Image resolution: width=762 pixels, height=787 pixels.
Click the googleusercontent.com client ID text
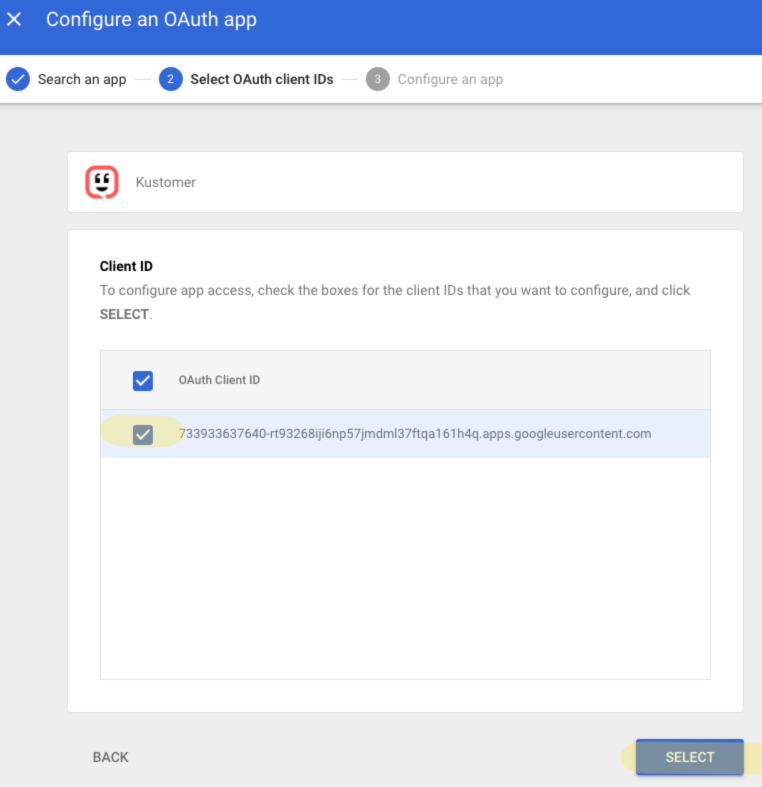(415, 434)
